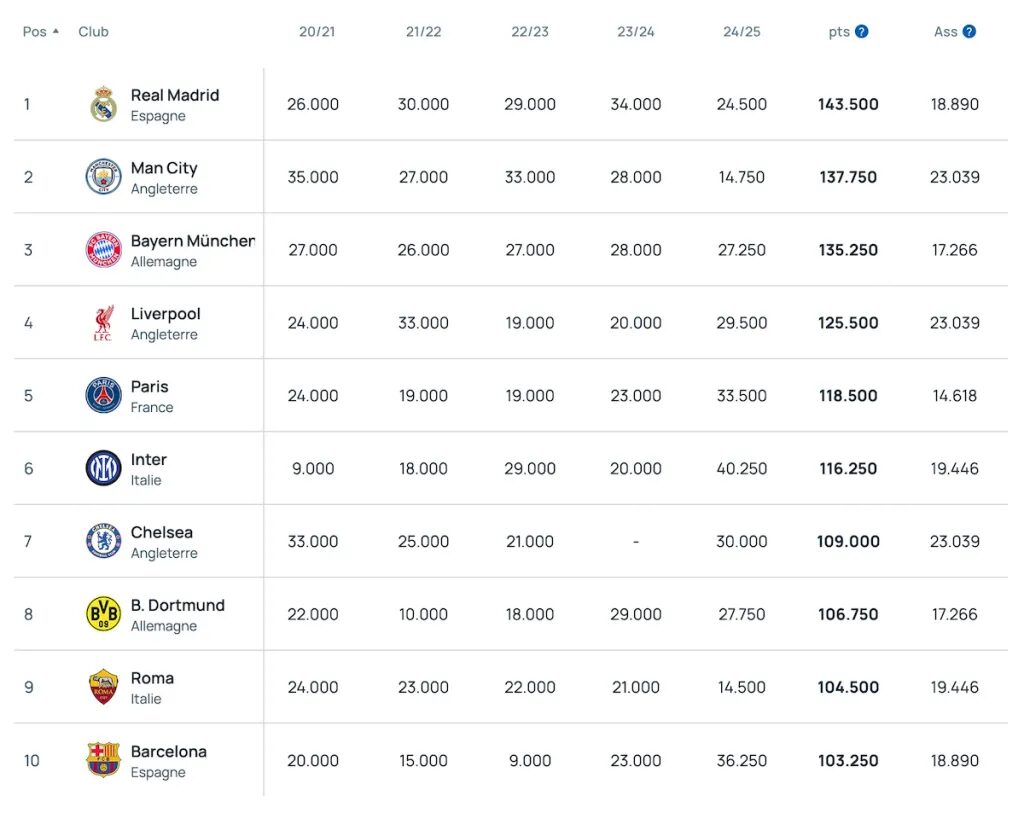The width and height of the screenshot is (1024, 813).
Task: Click the Man City club crest
Action: [x=103, y=177]
